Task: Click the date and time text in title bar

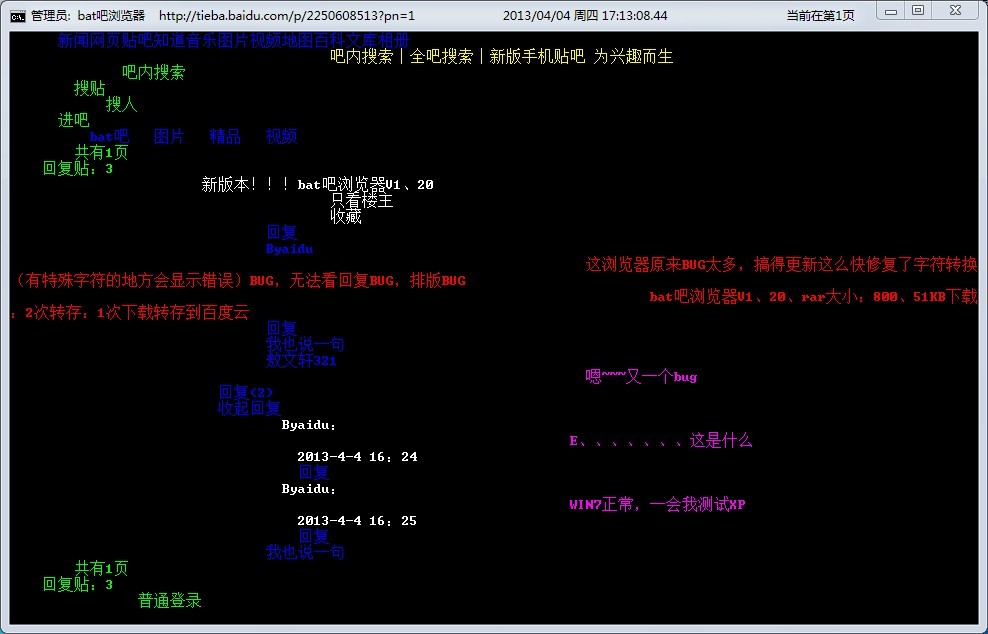Action: coord(585,16)
